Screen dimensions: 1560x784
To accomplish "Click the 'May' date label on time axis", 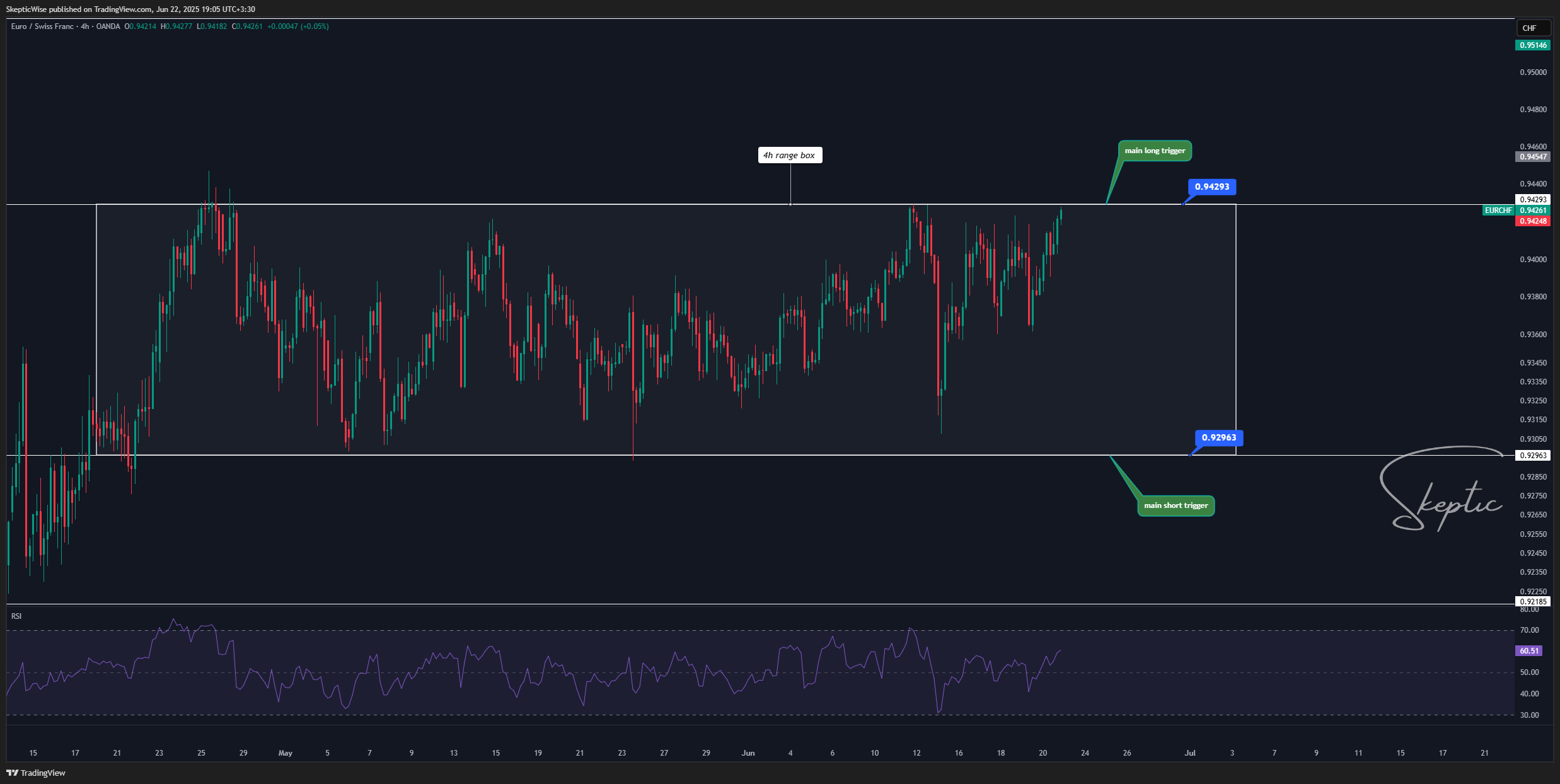I will coord(286,753).
